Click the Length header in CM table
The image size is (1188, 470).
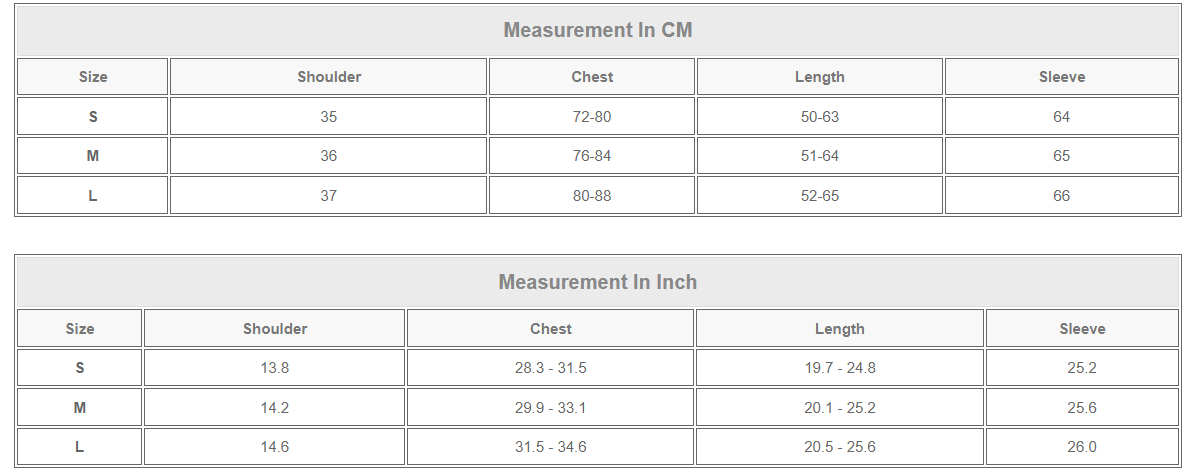(x=820, y=77)
